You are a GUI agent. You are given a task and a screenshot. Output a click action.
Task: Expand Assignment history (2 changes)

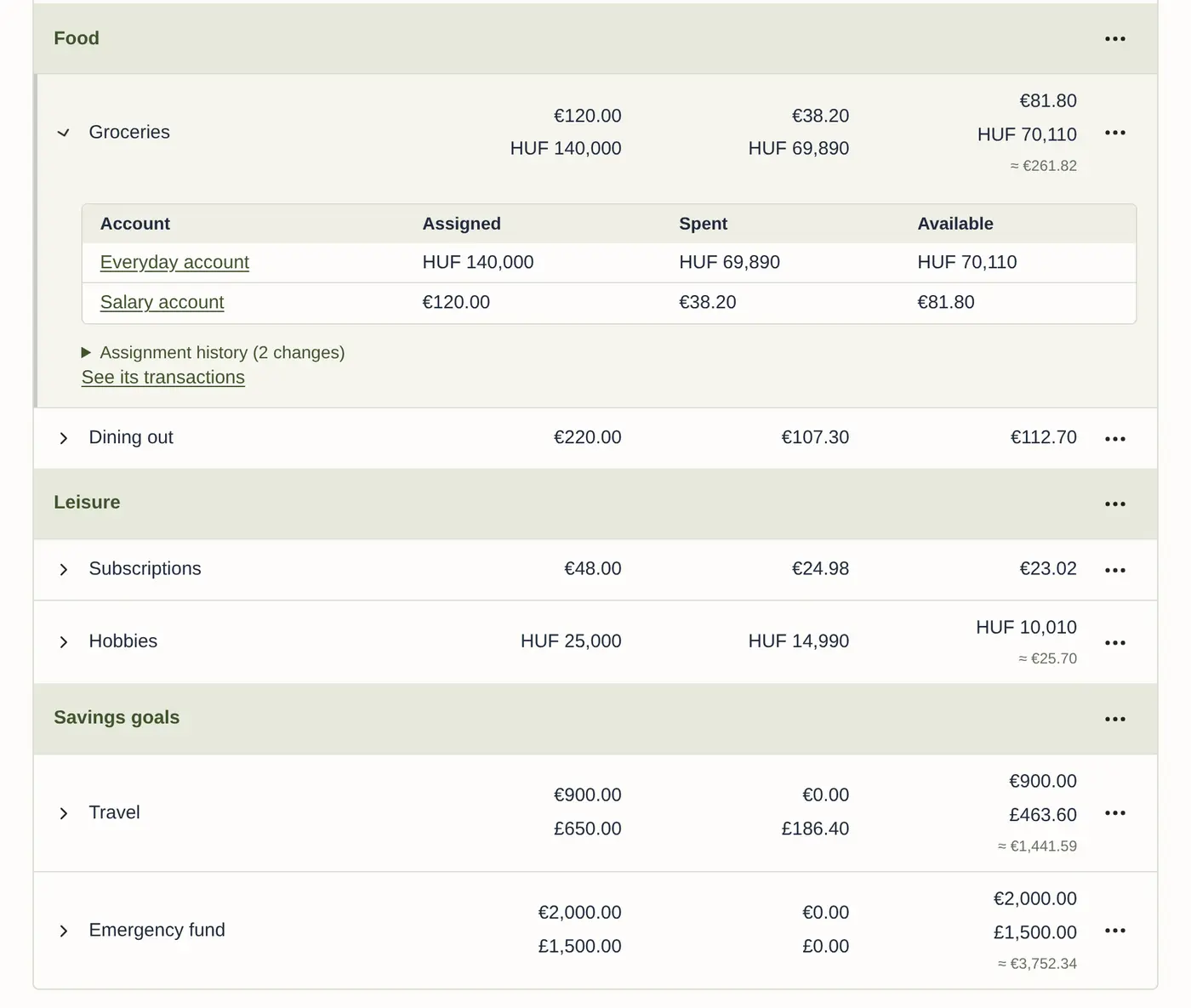[x=214, y=352]
